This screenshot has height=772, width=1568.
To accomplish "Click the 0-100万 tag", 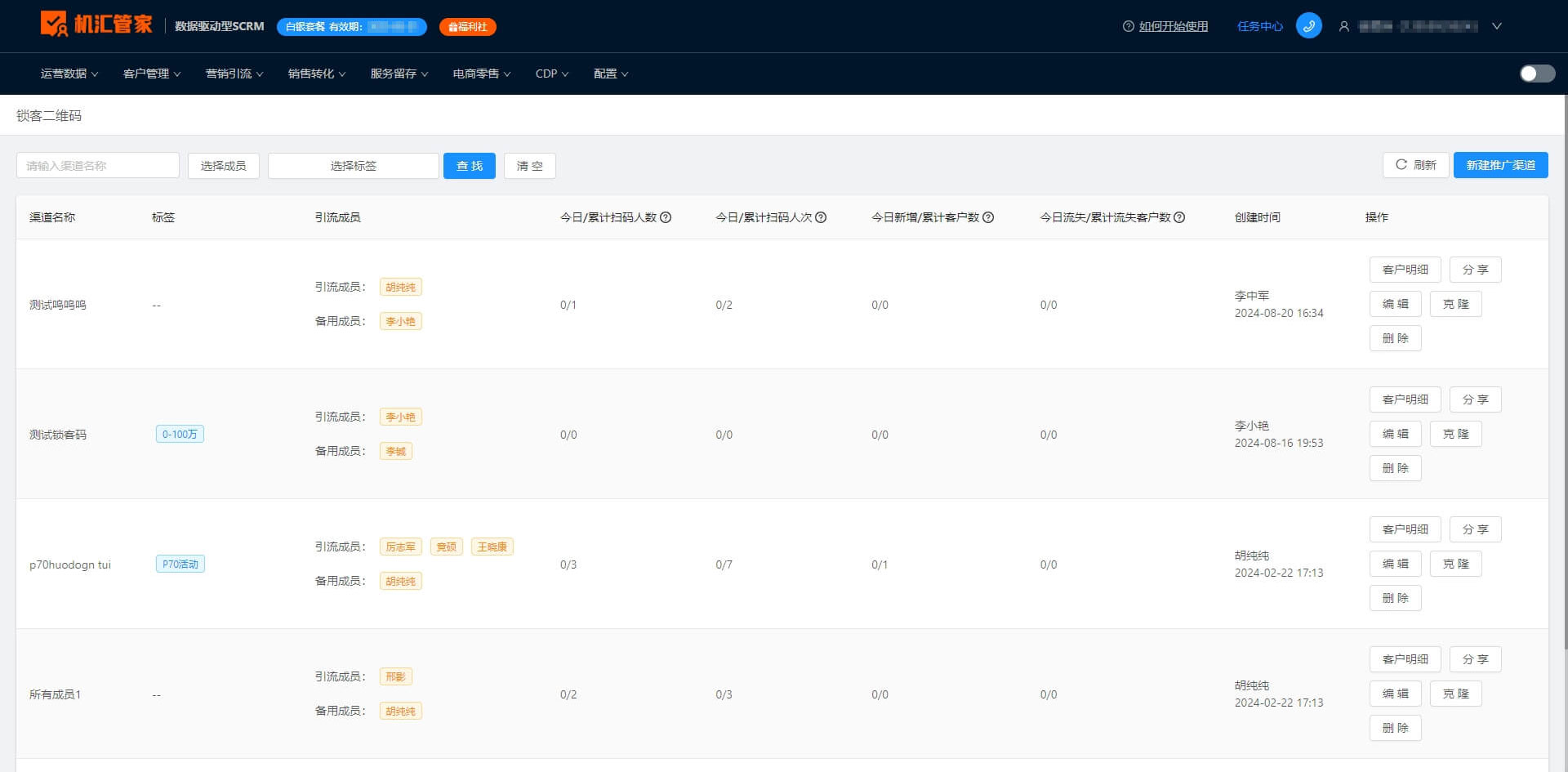I will coord(180,434).
